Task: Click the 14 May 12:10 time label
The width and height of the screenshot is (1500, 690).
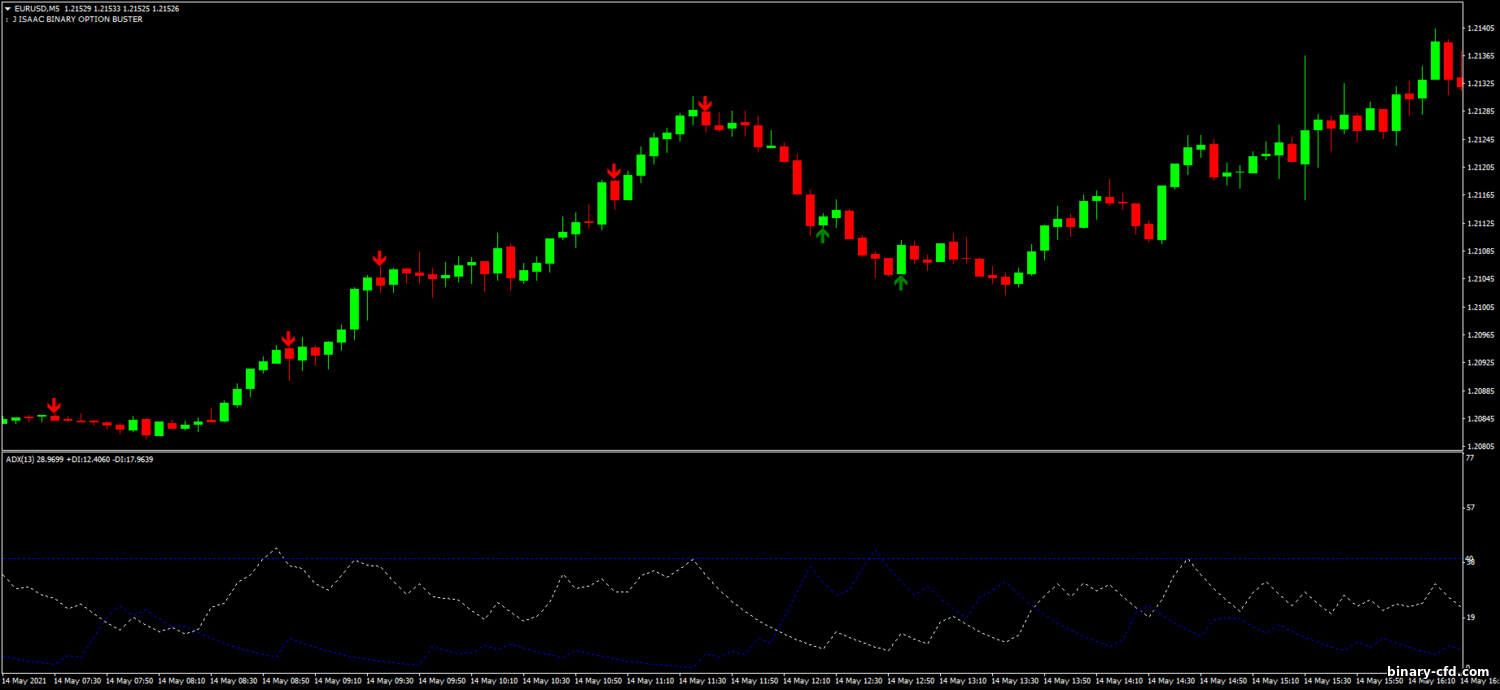Action: (806, 681)
